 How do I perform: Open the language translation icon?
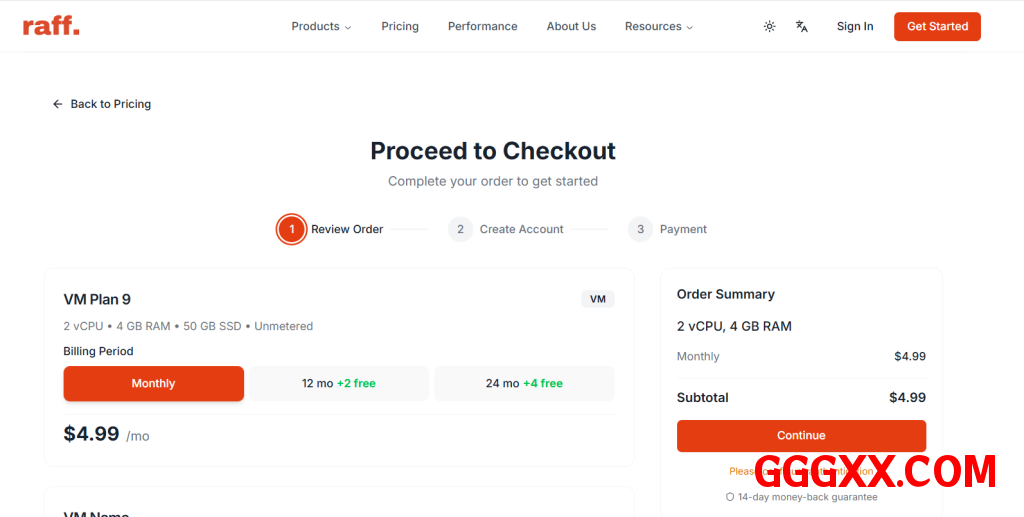[x=802, y=27]
